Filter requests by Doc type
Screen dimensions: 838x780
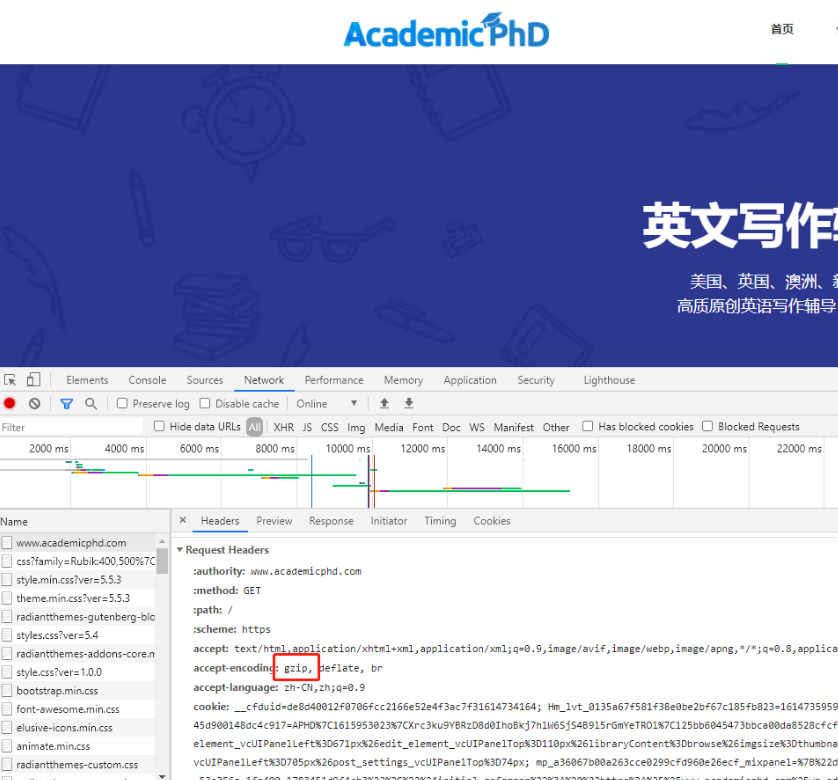pos(451,427)
